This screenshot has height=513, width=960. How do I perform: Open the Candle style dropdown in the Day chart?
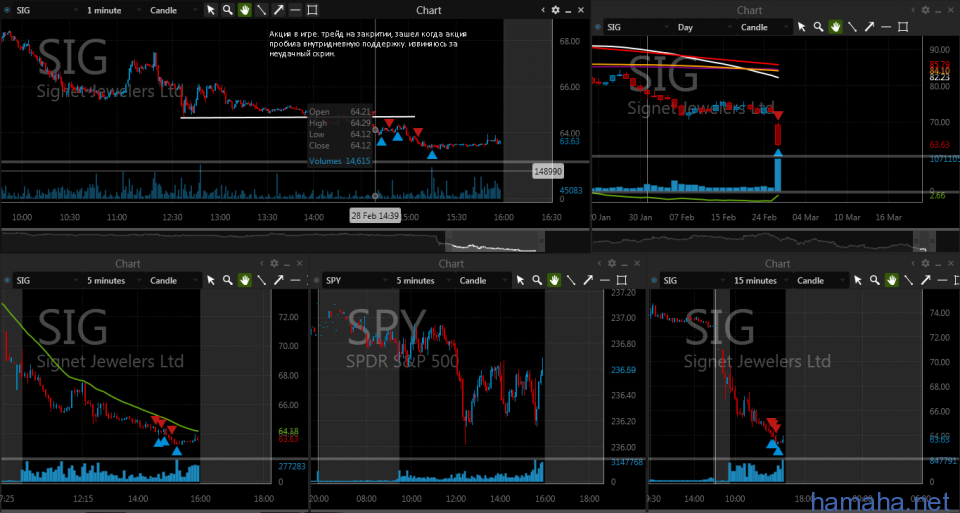[764, 27]
